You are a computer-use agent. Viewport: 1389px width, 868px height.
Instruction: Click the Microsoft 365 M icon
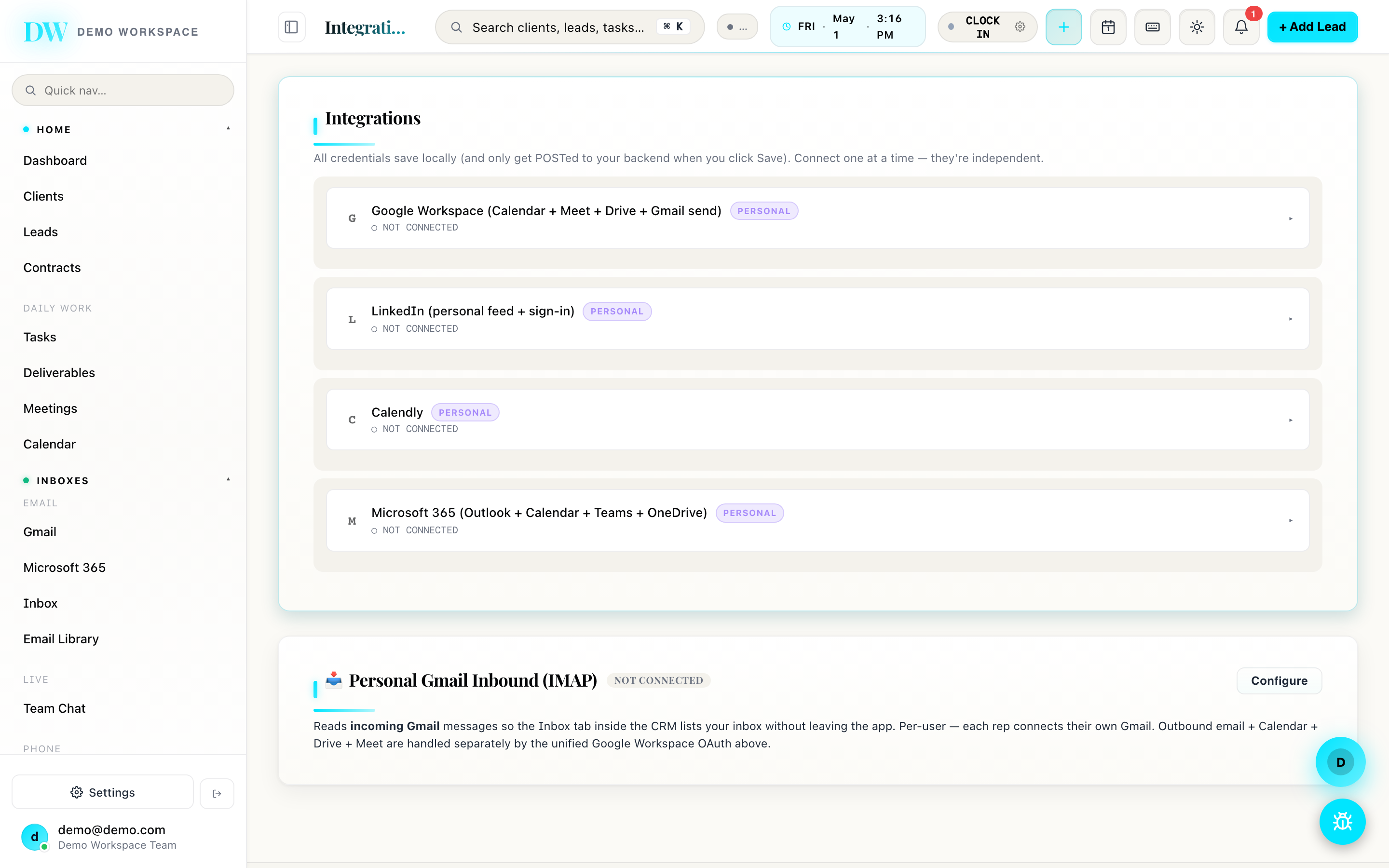[352, 521]
